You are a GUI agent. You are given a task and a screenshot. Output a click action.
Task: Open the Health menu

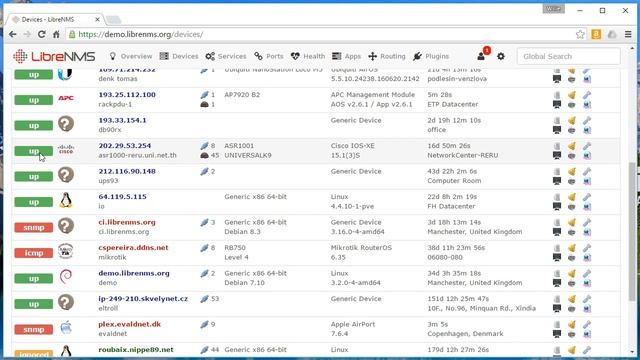(308, 56)
